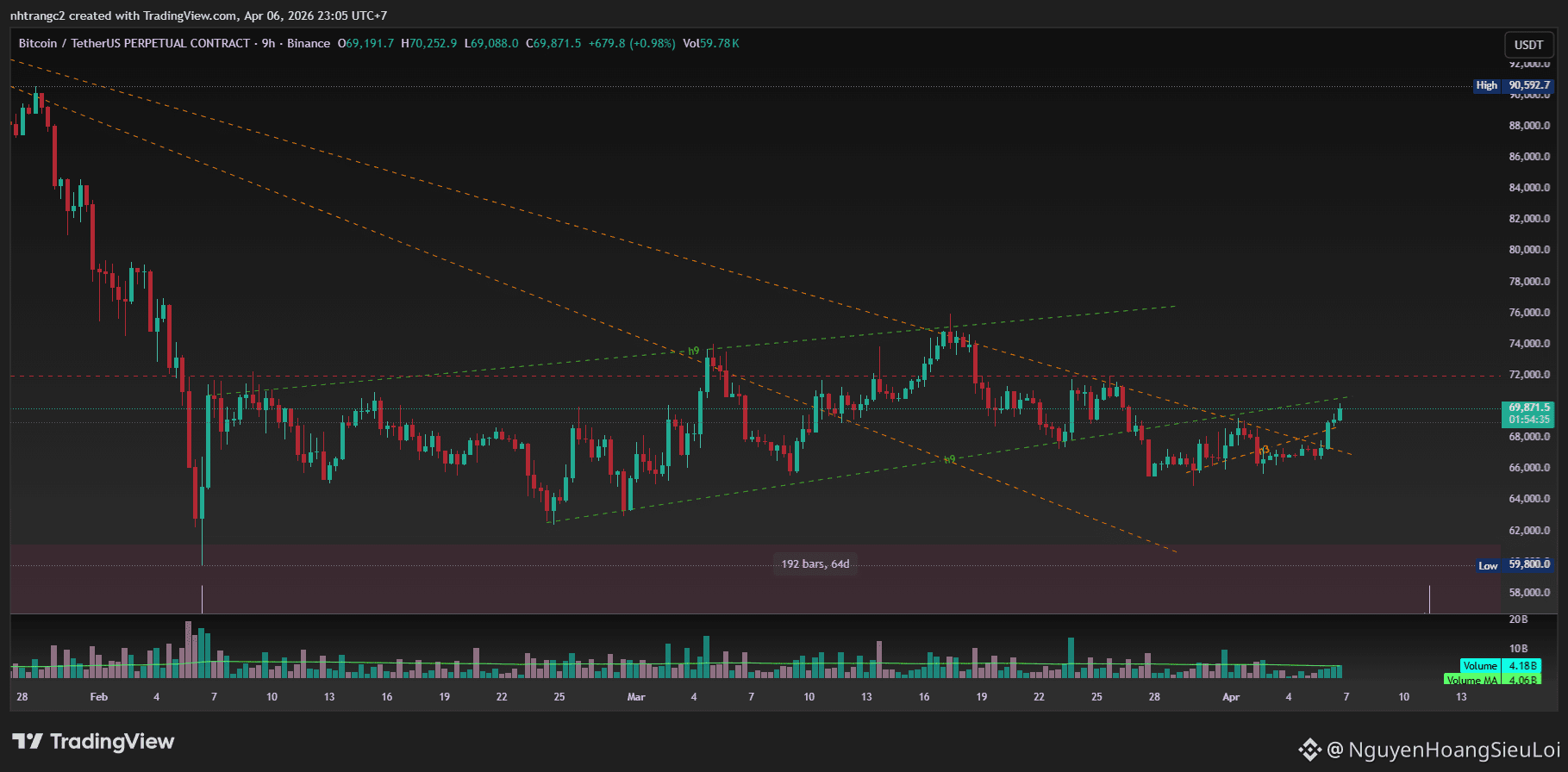The height and width of the screenshot is (772, 1568).
Task: Click the Volume MA 4.06B label
Action: click(x=1492, y=680)
